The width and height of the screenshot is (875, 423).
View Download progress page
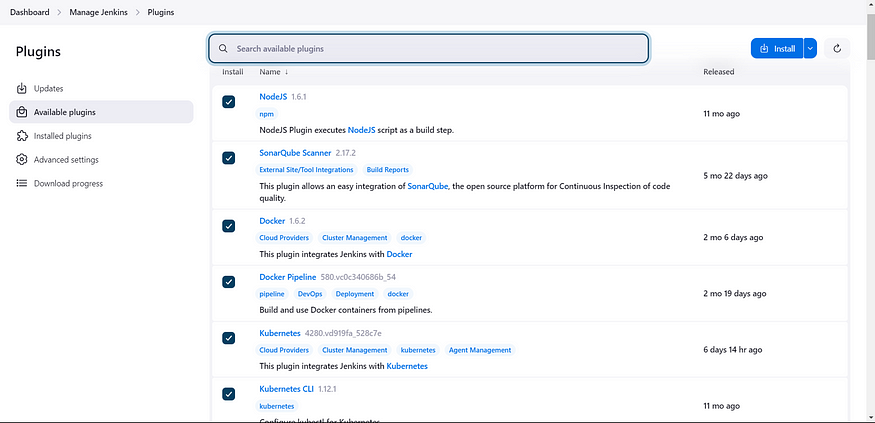[x=101, y=184]
